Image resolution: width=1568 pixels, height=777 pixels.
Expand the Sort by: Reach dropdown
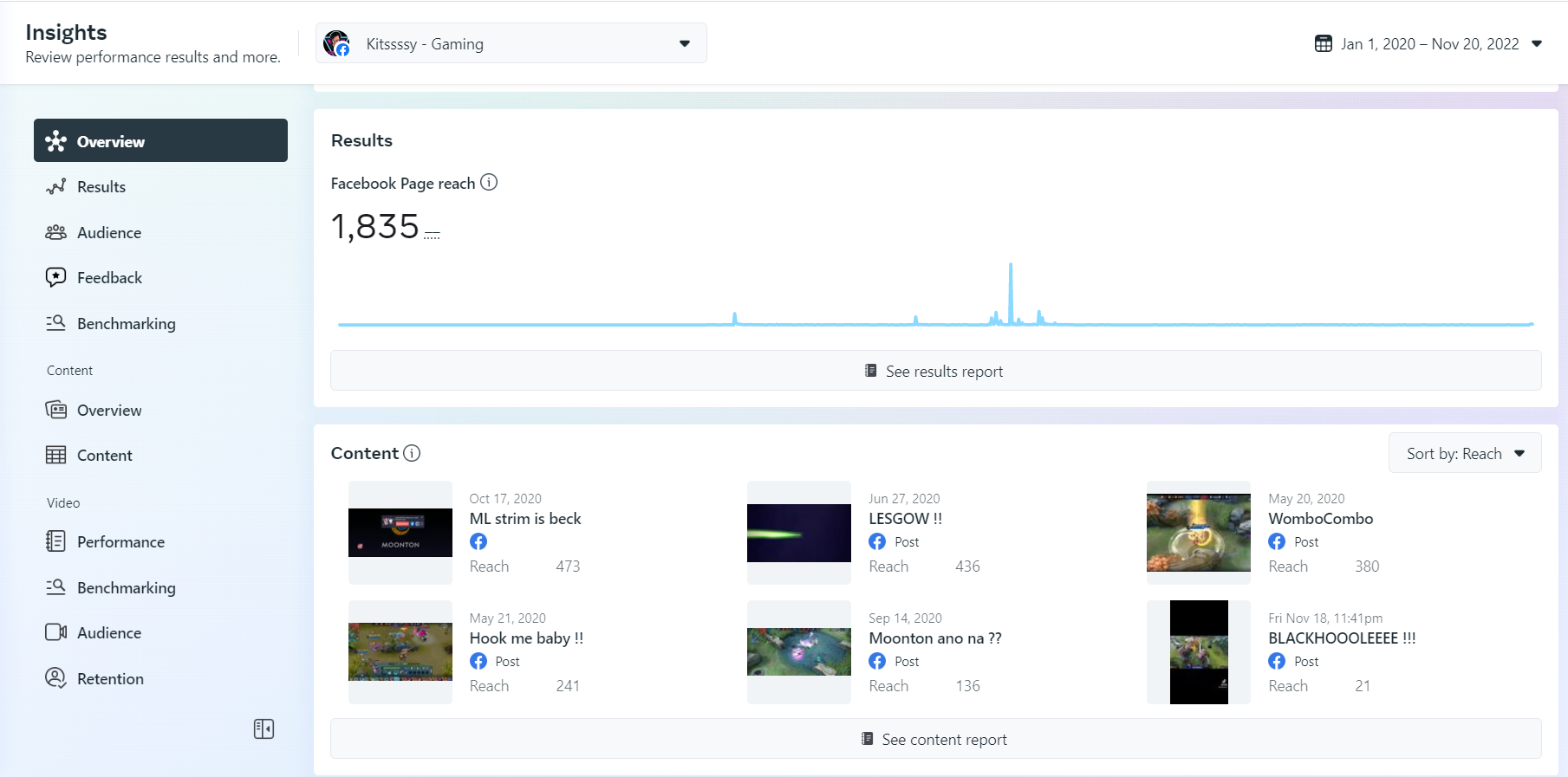tap(1465, 453)
